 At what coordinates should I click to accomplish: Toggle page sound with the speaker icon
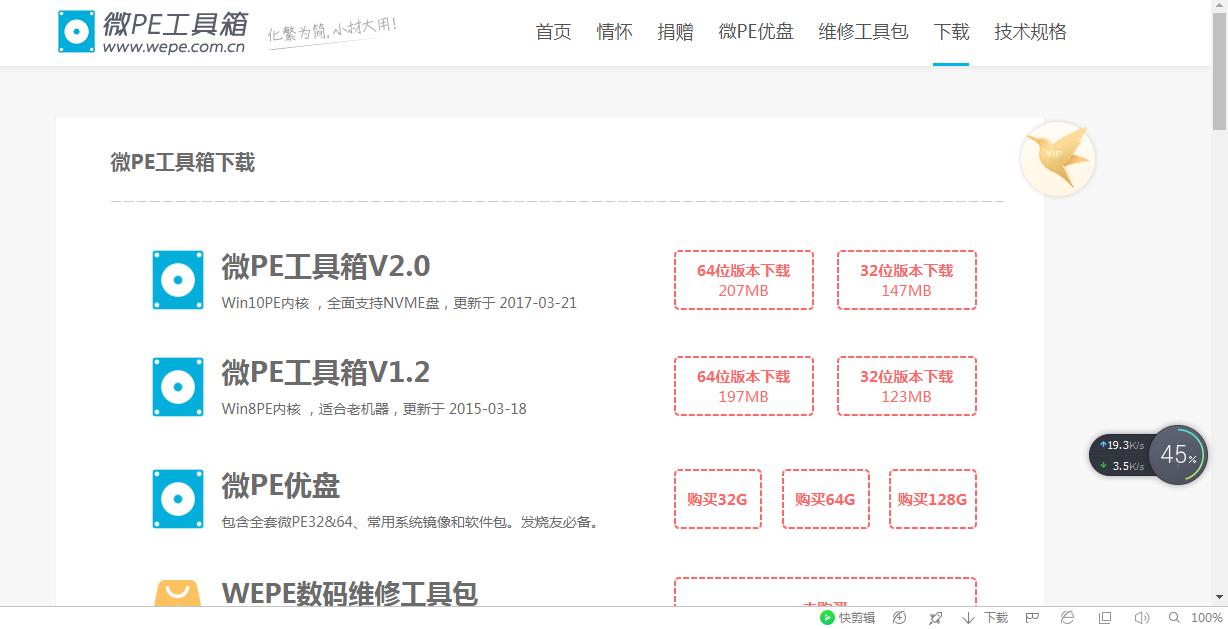(1141, 618)
